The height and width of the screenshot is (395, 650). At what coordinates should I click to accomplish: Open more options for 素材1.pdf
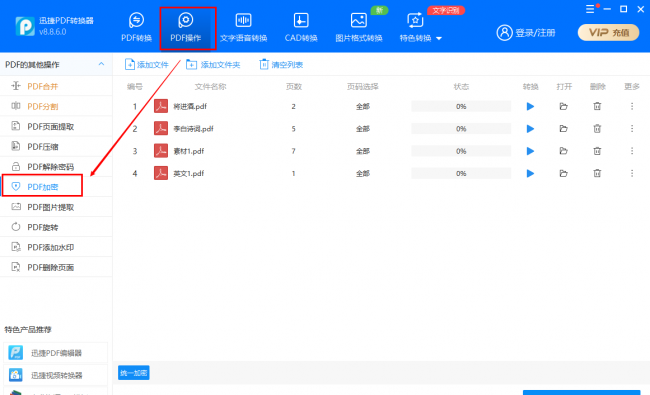tap(632, 151)
